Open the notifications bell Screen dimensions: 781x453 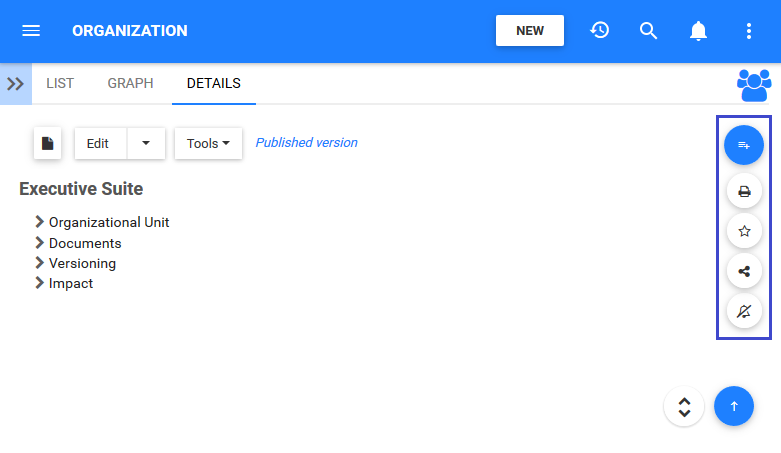[699, 31]
